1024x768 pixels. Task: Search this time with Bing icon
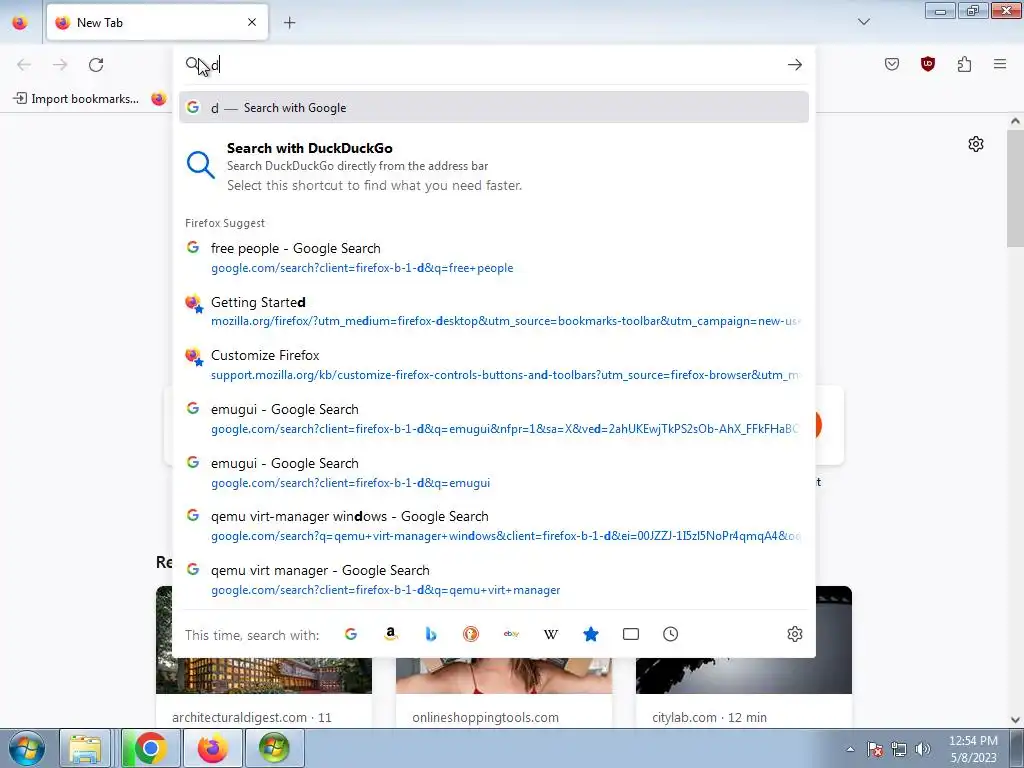430,634
